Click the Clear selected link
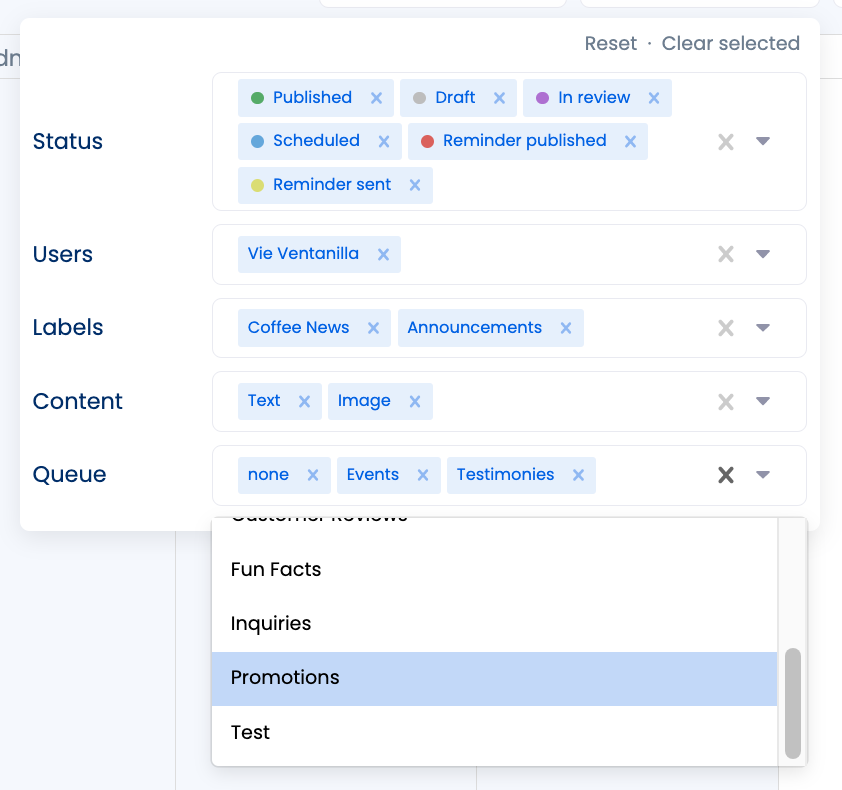The image size is (842, 790). click(731, 44)
